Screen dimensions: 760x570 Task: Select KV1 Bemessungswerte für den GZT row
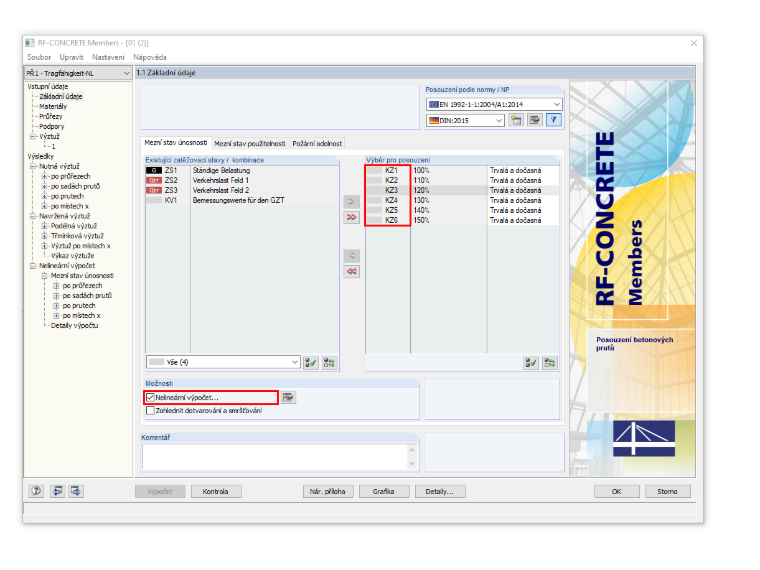[242, 200]
